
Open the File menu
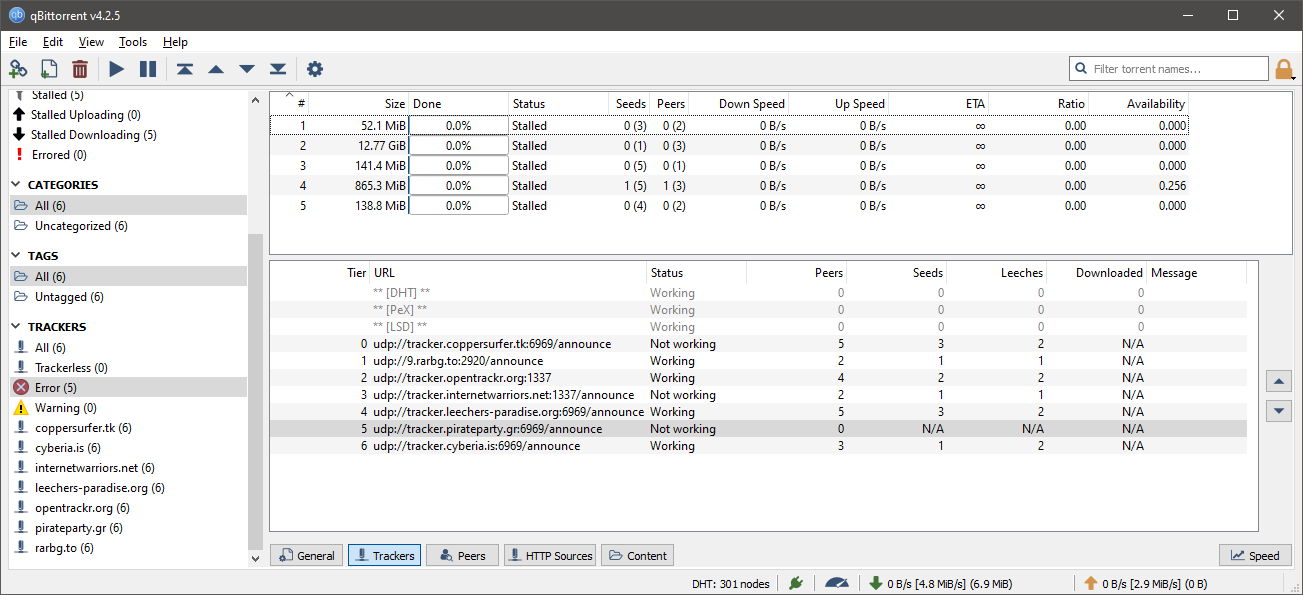pos(18,42)
